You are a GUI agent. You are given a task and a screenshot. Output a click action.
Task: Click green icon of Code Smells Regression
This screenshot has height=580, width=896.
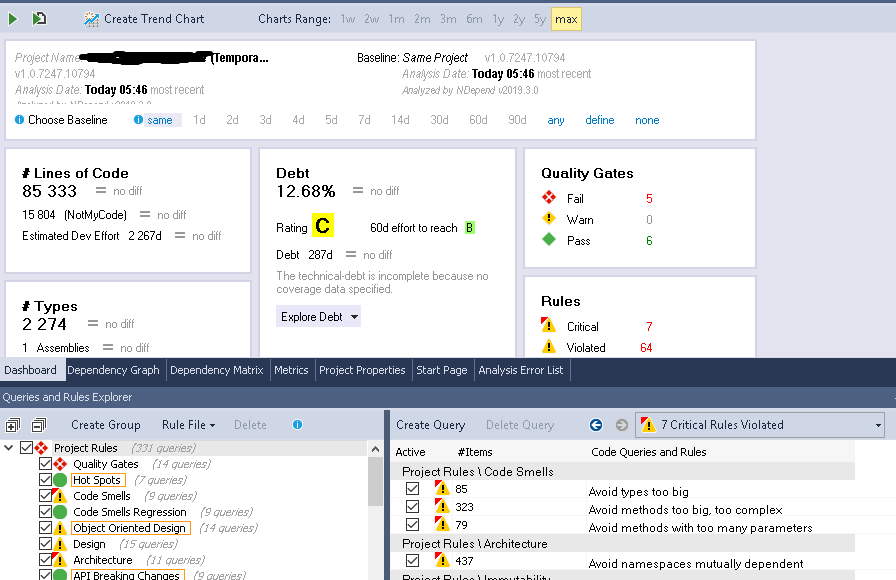[60, 512]
